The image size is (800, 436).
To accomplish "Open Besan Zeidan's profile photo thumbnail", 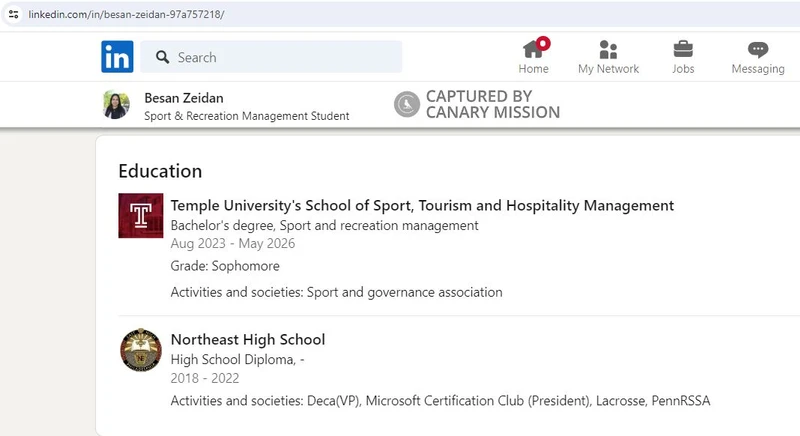I will pyautogui.click(x=116, y=105).
